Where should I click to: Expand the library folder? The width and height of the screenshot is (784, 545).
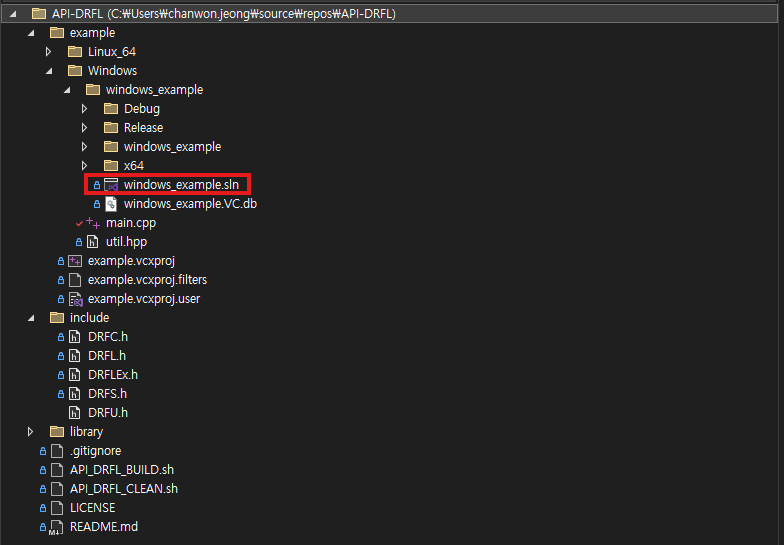[x=30, y=432]
